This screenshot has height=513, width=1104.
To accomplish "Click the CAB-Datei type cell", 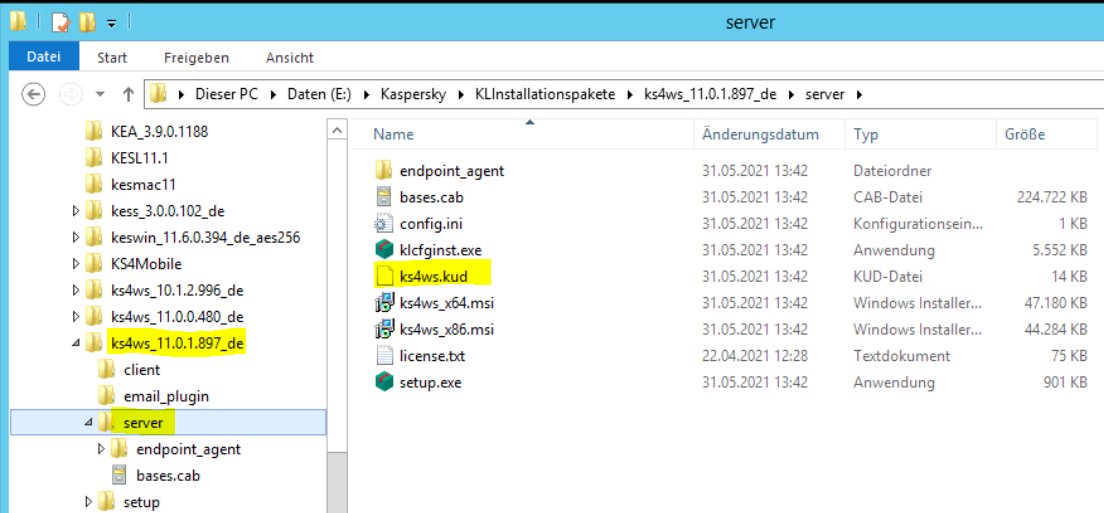I will [888, 197].
